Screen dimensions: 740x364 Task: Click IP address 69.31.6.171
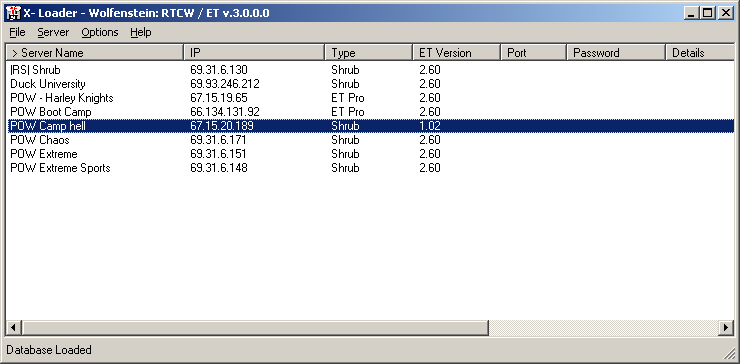coord(218,140)
